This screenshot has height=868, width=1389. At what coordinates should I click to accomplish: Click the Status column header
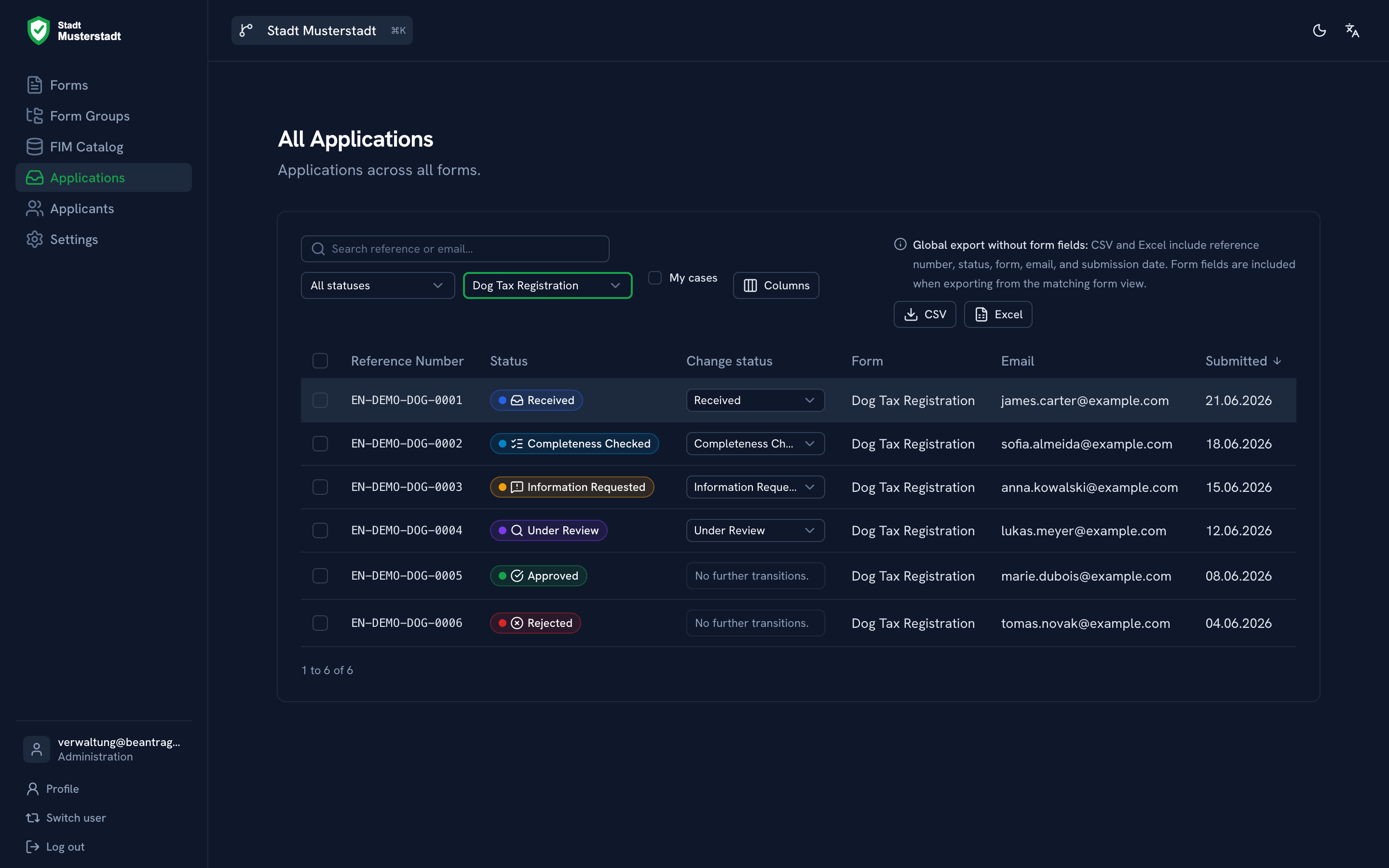point(508,361)
